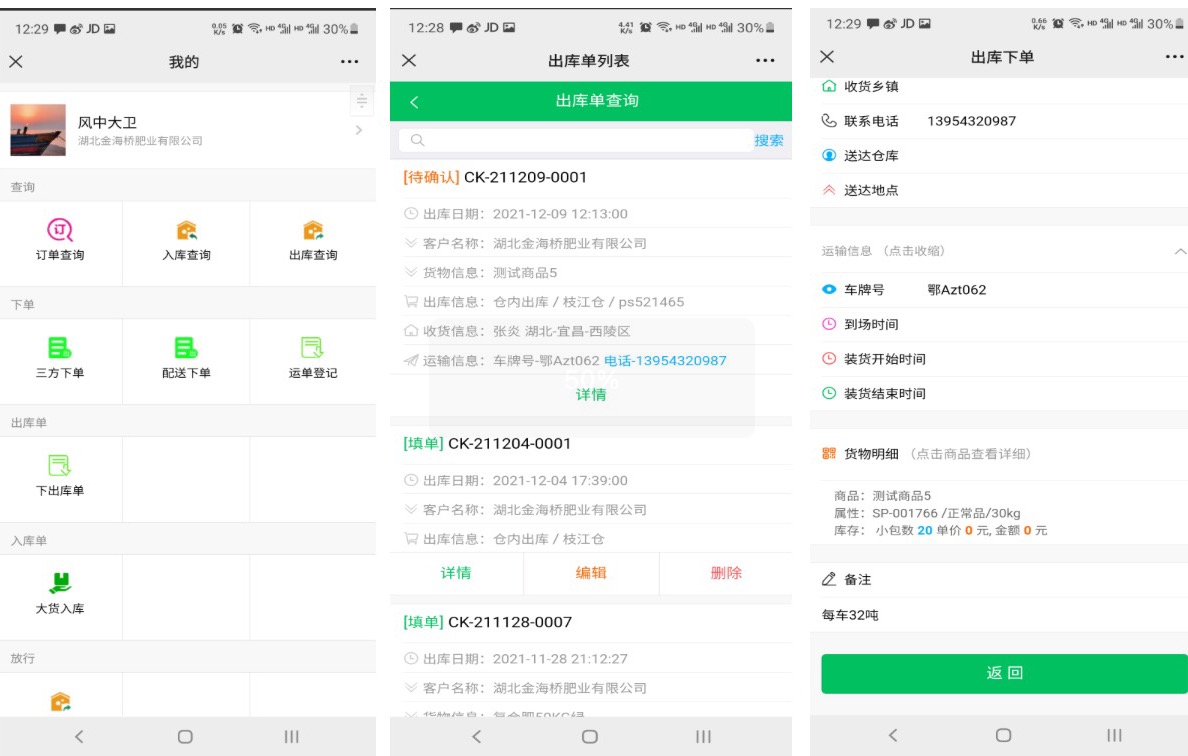Select the 三方下单 order icon
The height and width of the screenshot is (756, 1188).
pyautogui.click(x=60, y=348)
